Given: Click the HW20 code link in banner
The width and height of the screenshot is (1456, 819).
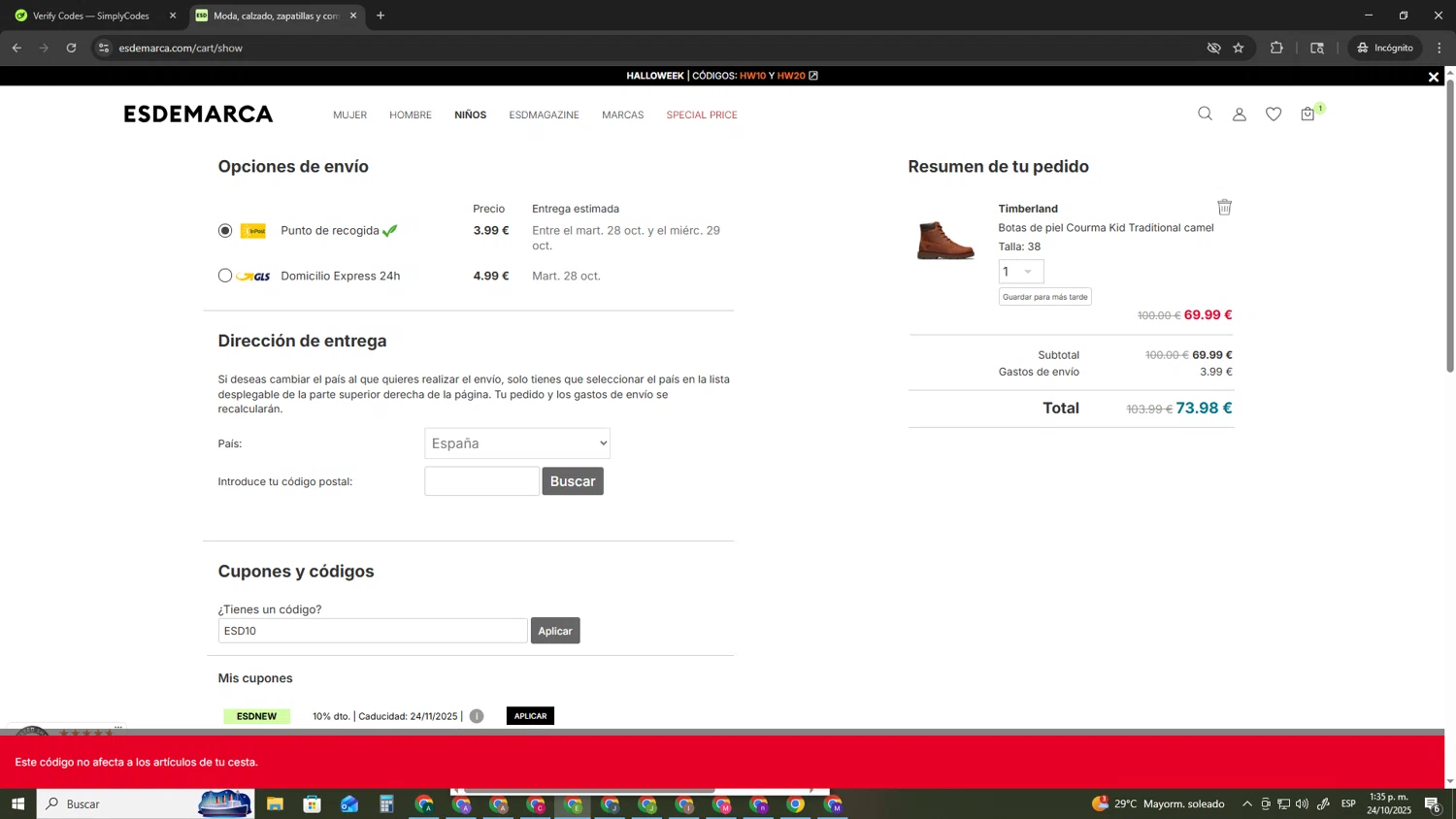Looking at the screenshot, I should point(791,76).
